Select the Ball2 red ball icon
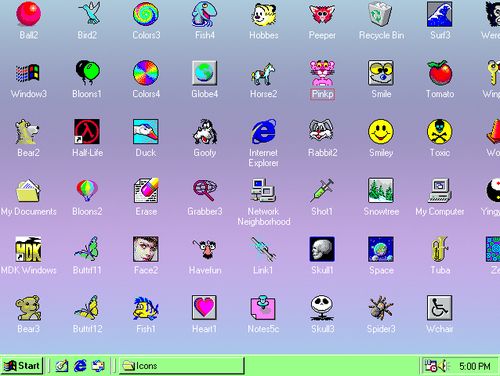This screenshot has height=376, width=500. [x=29, y=14]
